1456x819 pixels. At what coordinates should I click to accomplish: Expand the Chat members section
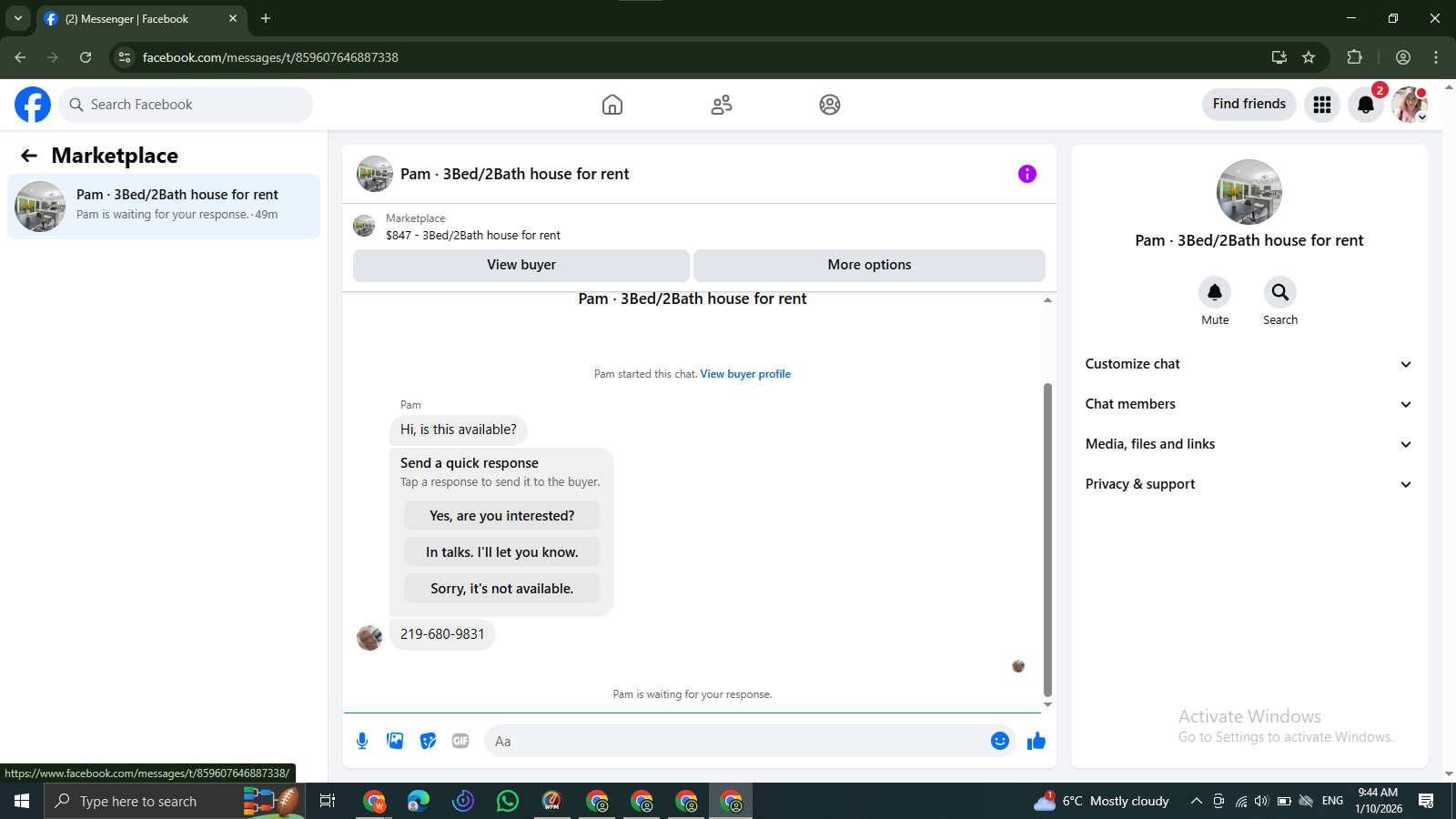coord(1249,404)
